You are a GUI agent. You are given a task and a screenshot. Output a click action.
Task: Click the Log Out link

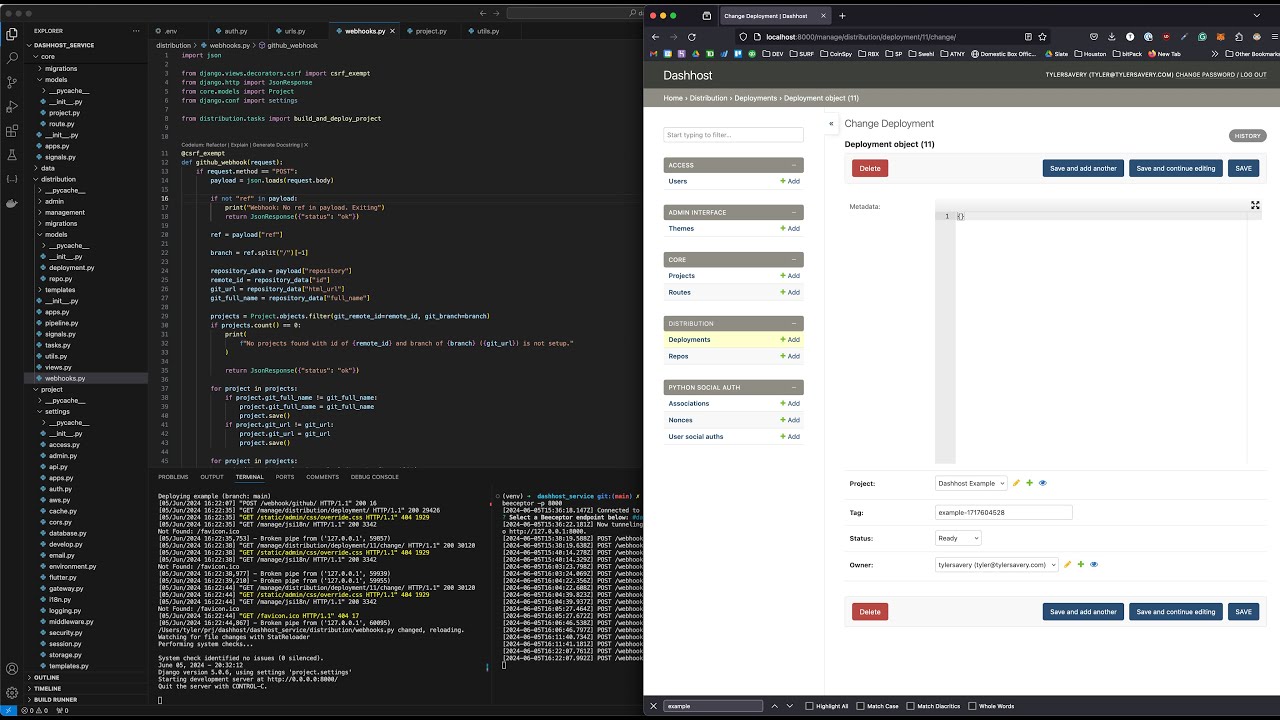coord(1253,75)
